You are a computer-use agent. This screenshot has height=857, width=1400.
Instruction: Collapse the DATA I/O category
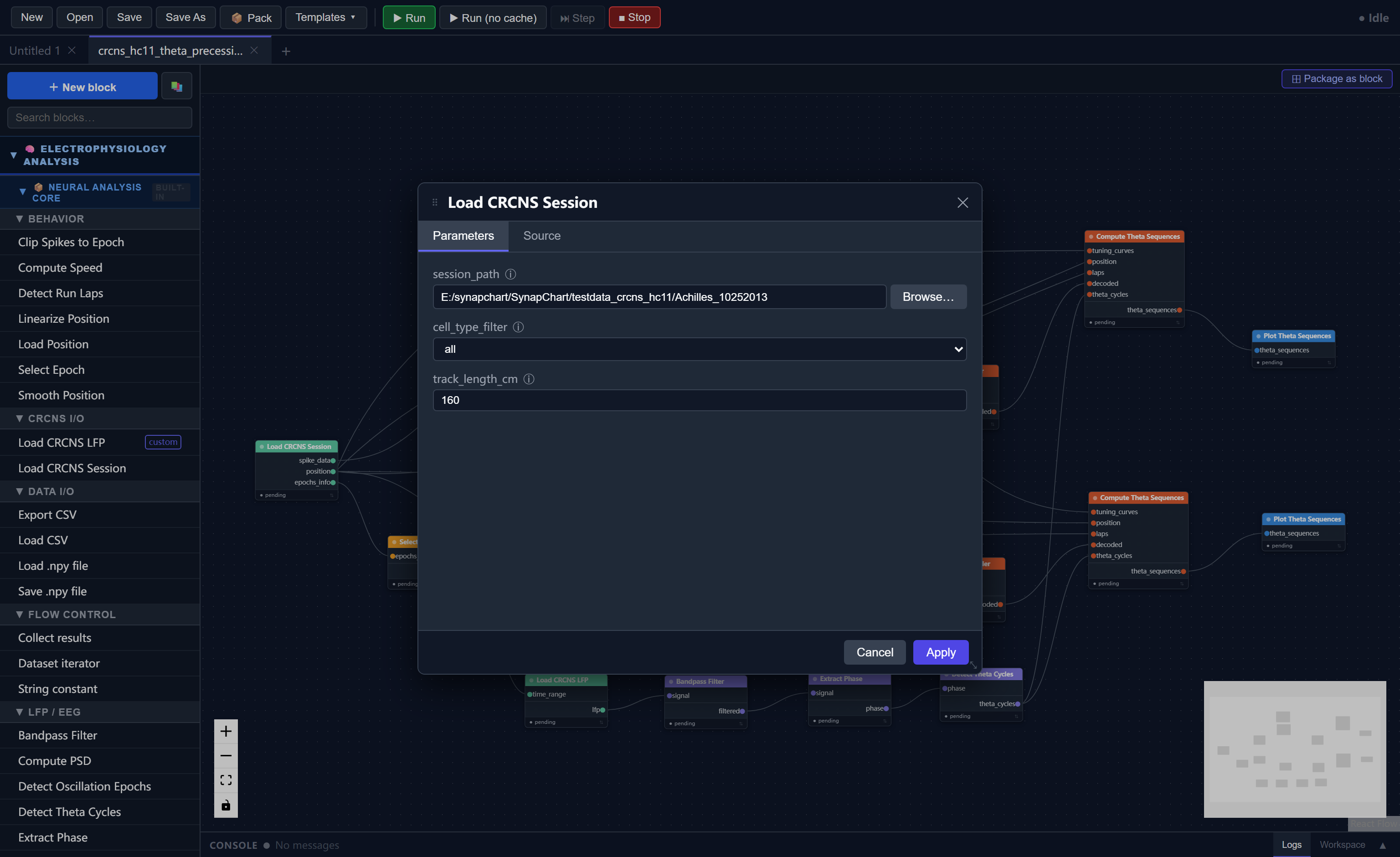point(20,491)
